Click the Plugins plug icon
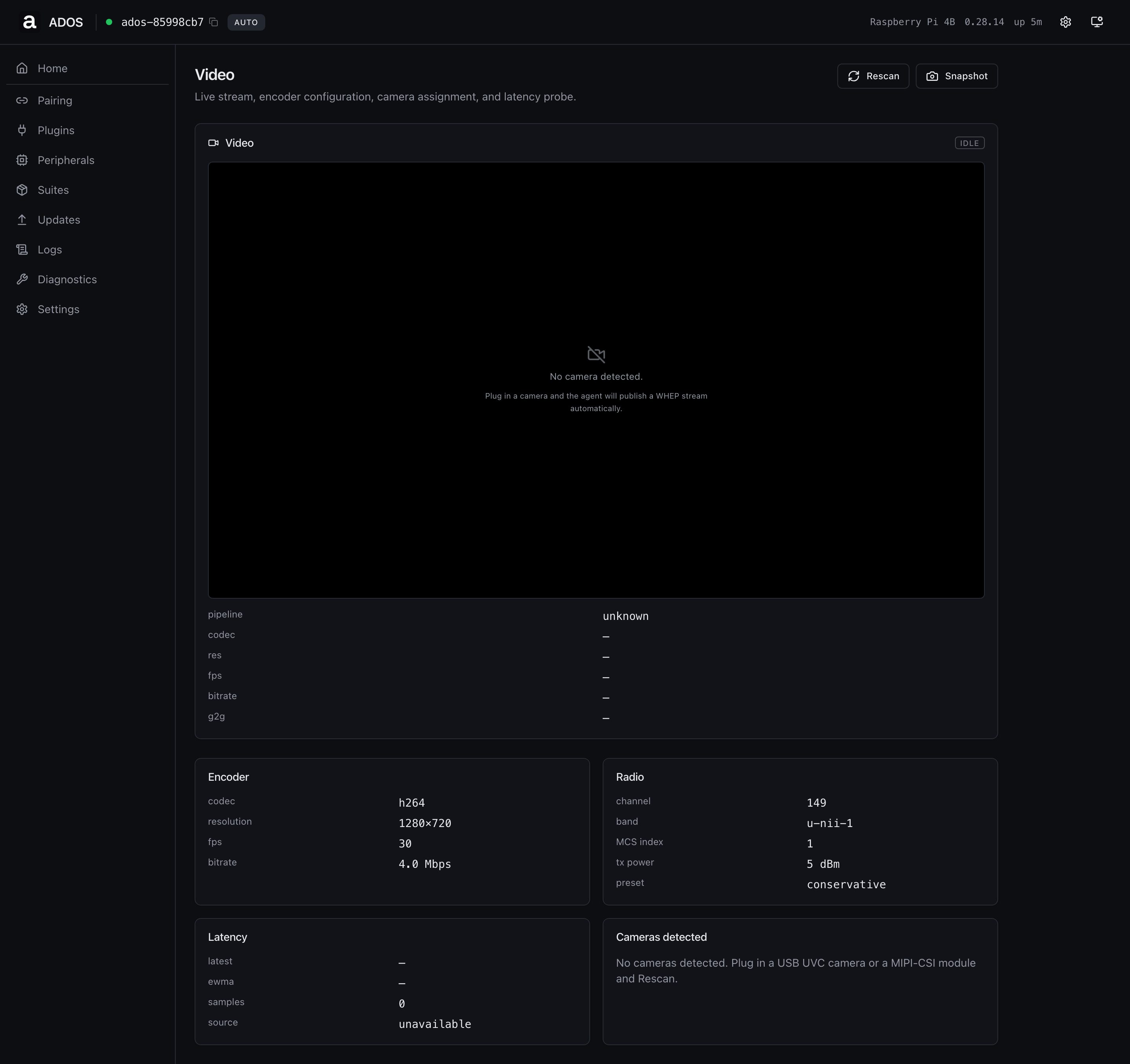Image resolution: width=1130 pixels, height=1064 pixels. click(x=22, y=130)
